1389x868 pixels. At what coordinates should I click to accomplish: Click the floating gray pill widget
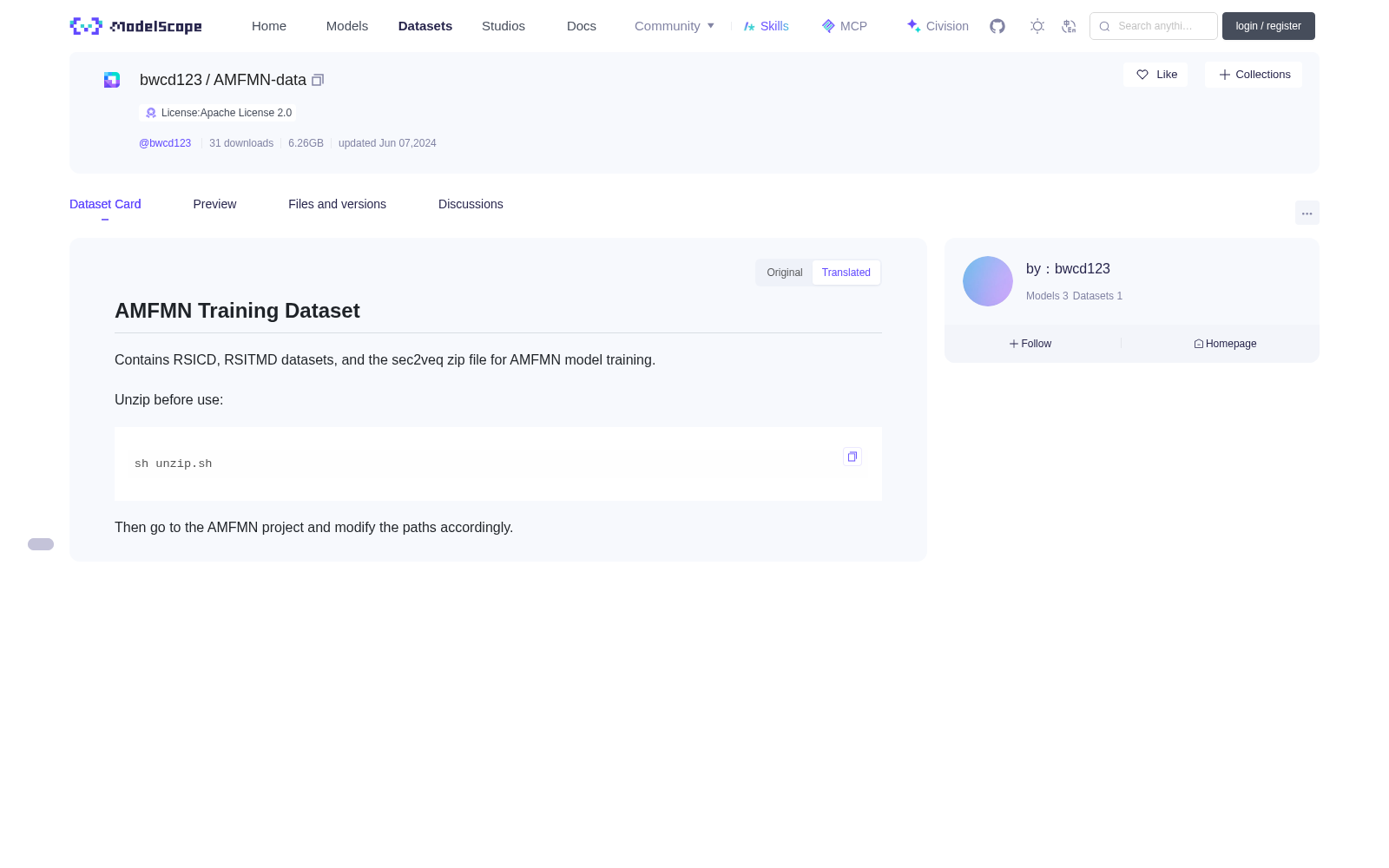pos(41,544)
